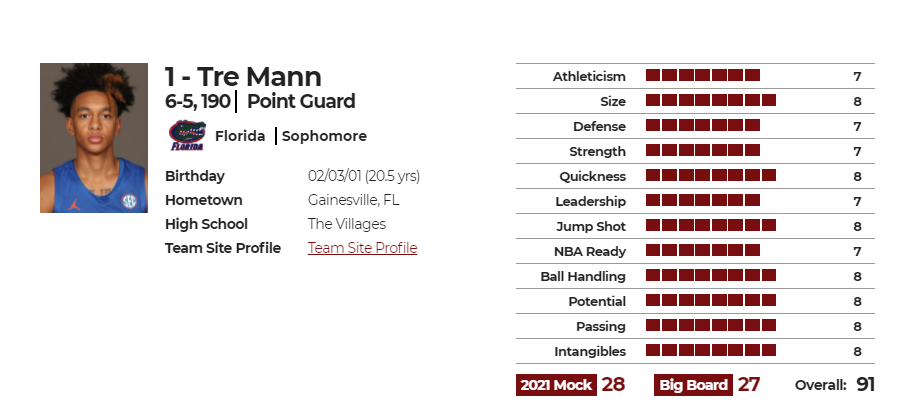Click the Defense rating bar
This screenshot has width=900, height=415.
[x=703, y=125]
